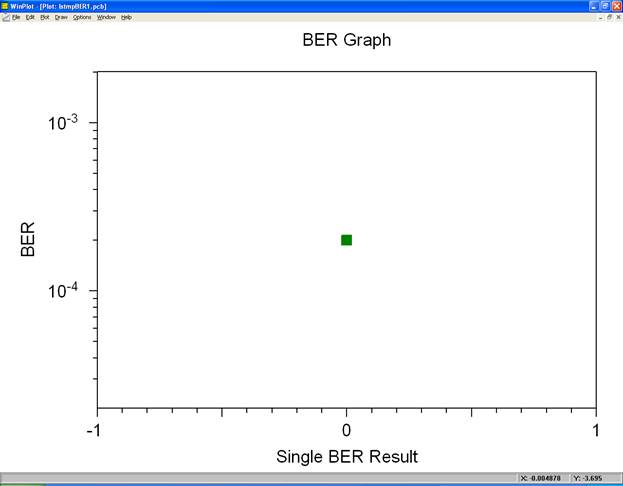The width and height of the screenshot is (623, 486).
Task: Minimize the inner plot document window
Action: (601, 17)
